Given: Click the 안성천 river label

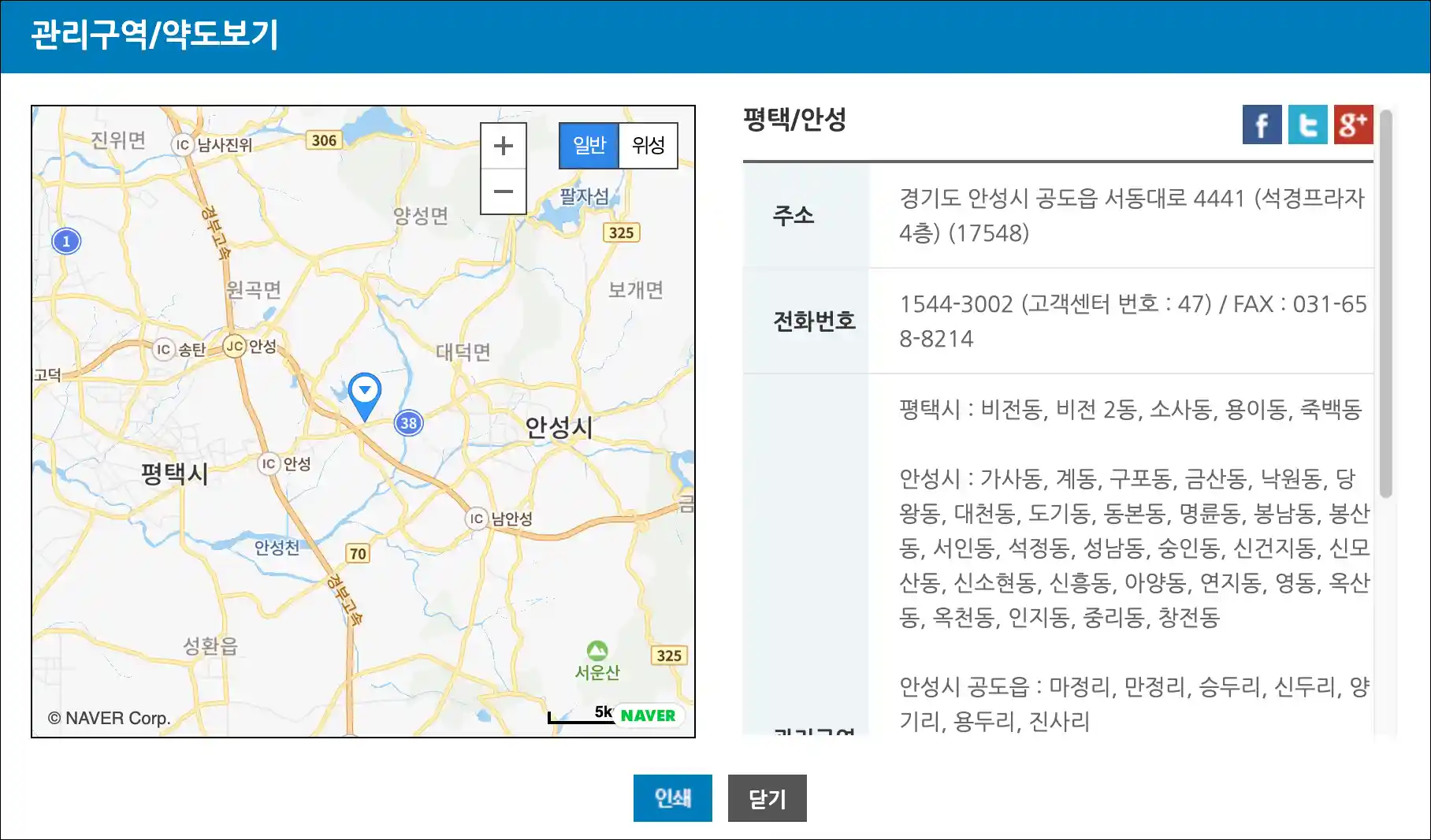Looking at the screenshot, I should [277, 547].
